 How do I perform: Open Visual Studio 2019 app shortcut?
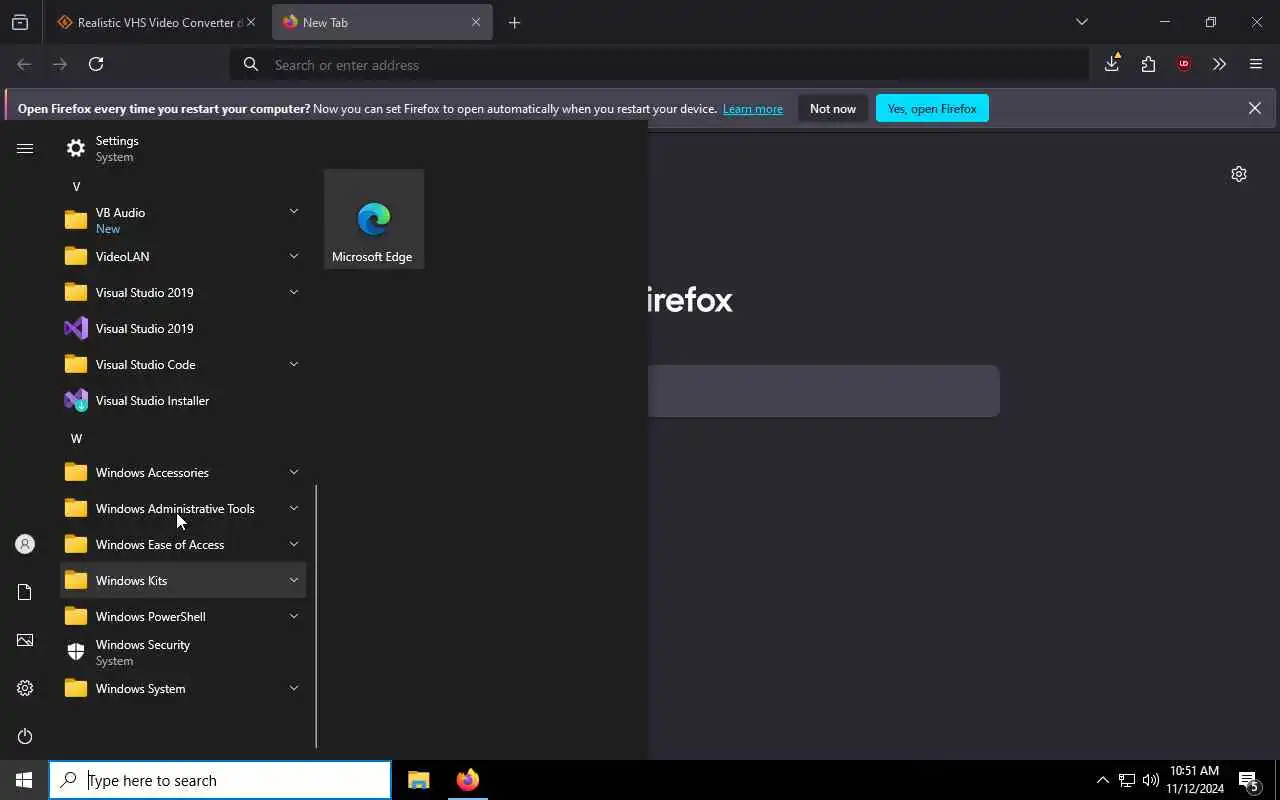coord(183,328)
